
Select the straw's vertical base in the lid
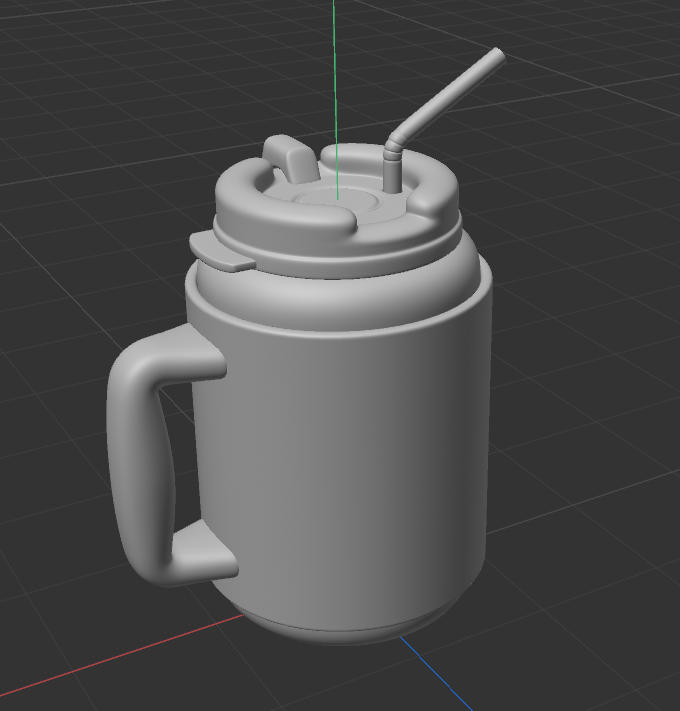point(391,175)
